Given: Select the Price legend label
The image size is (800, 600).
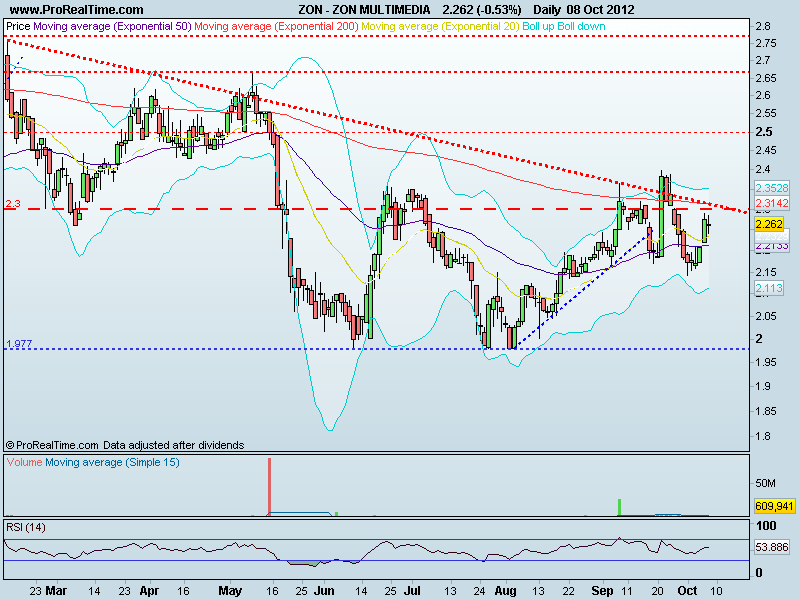Looking at the screenshot, I should (x=18, y=26).
